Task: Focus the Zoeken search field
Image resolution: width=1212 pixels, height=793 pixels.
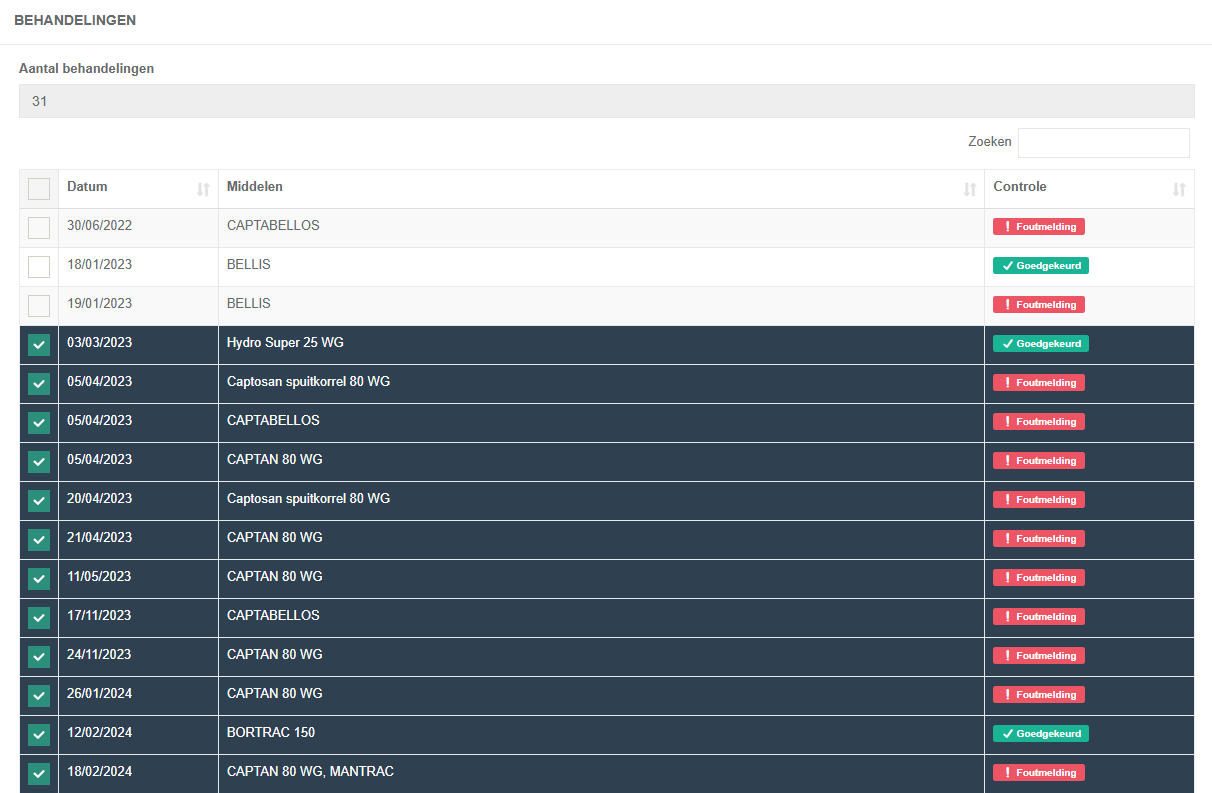Action: (1104, 142)
